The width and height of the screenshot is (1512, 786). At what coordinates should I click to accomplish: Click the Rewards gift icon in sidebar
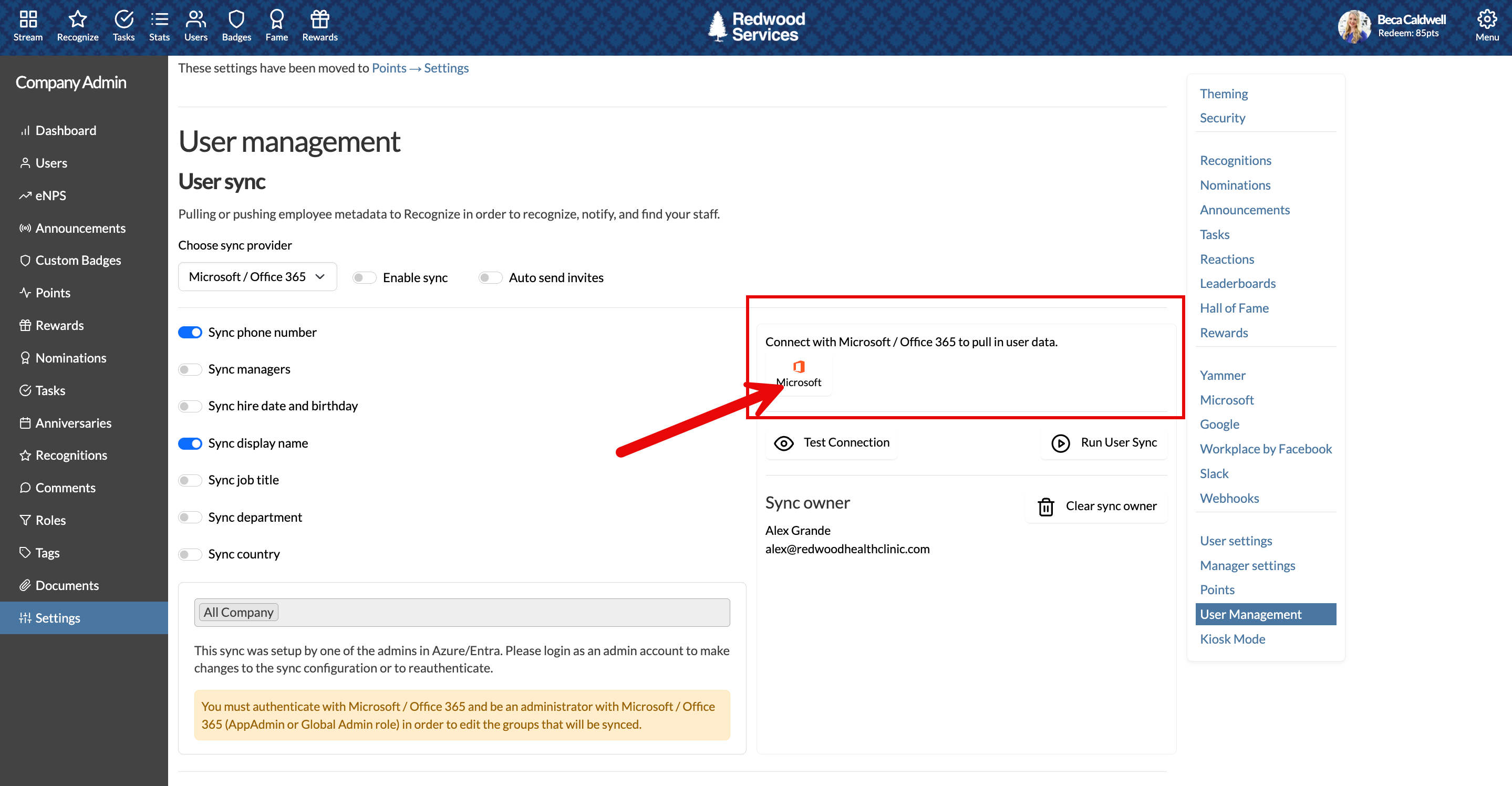tap(25, 325)
